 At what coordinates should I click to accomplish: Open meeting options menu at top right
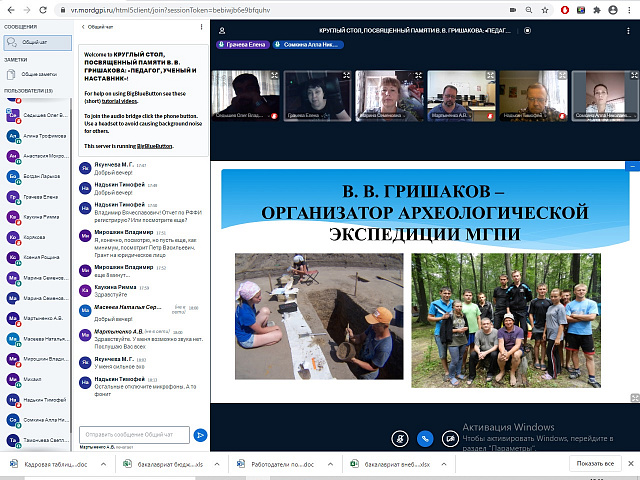pyautogui.click(x=628, y=31)
